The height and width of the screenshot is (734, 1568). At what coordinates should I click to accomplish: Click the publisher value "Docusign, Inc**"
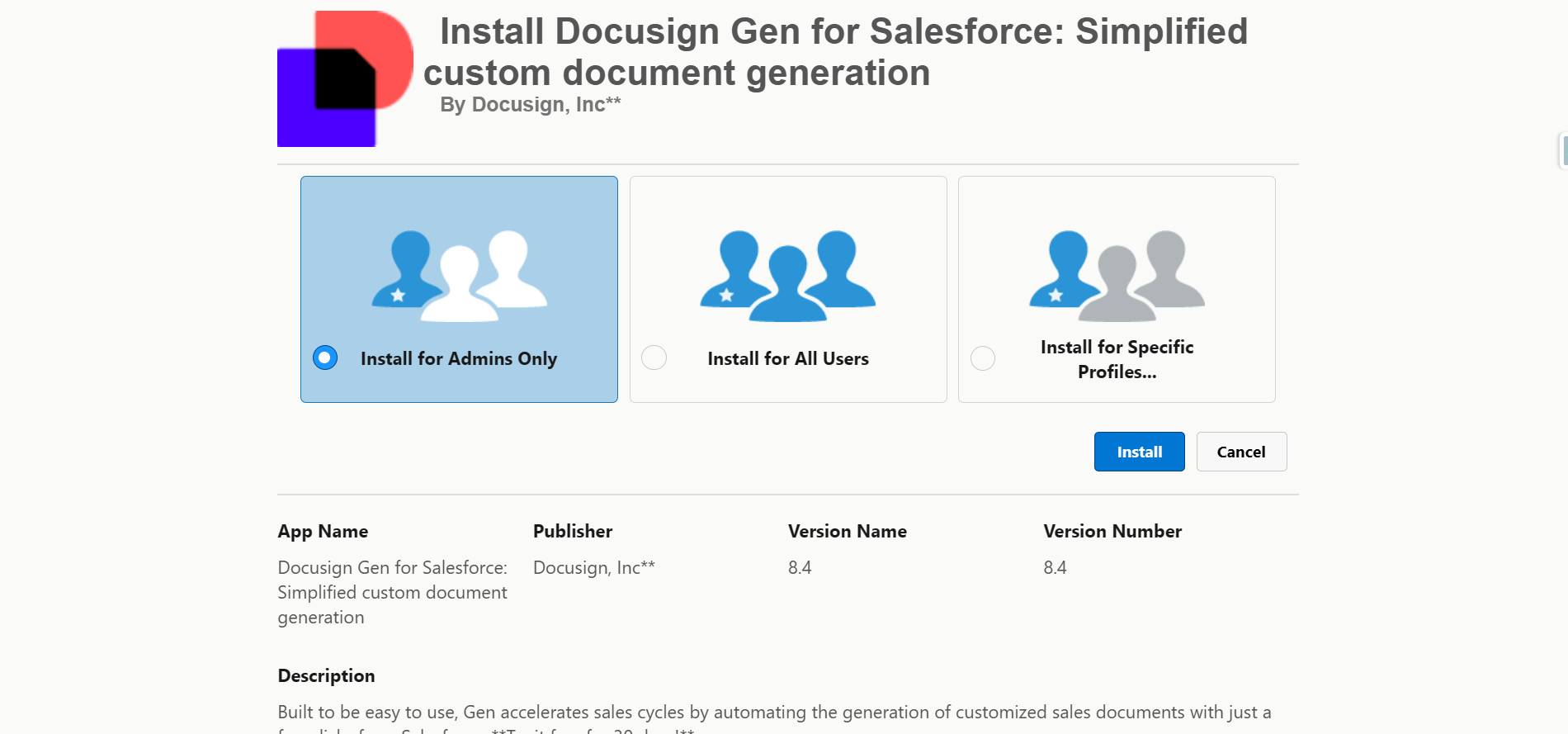pyautogui.click(x=594, y=567)
